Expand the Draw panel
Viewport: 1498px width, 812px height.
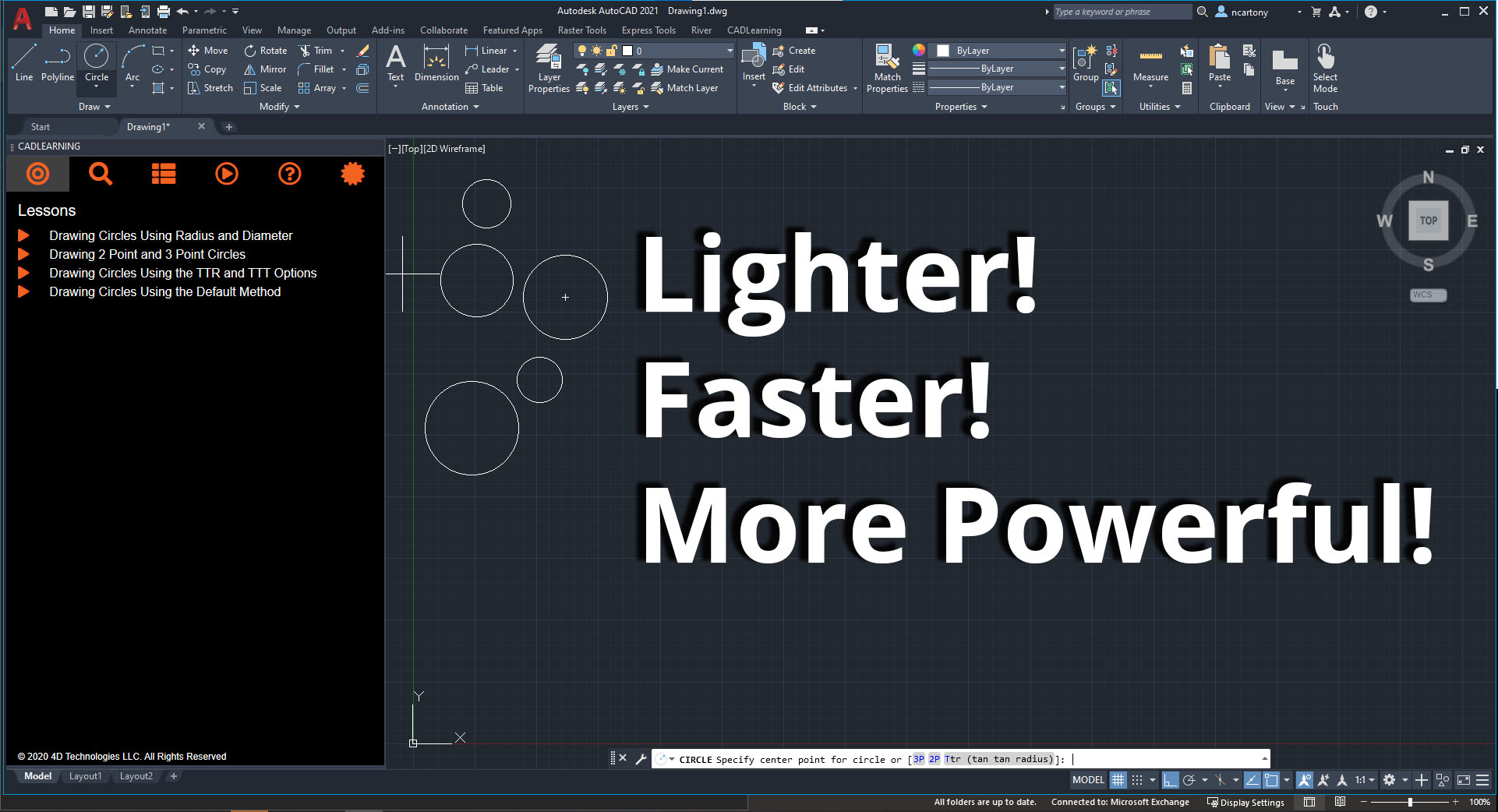coord(94,107)
